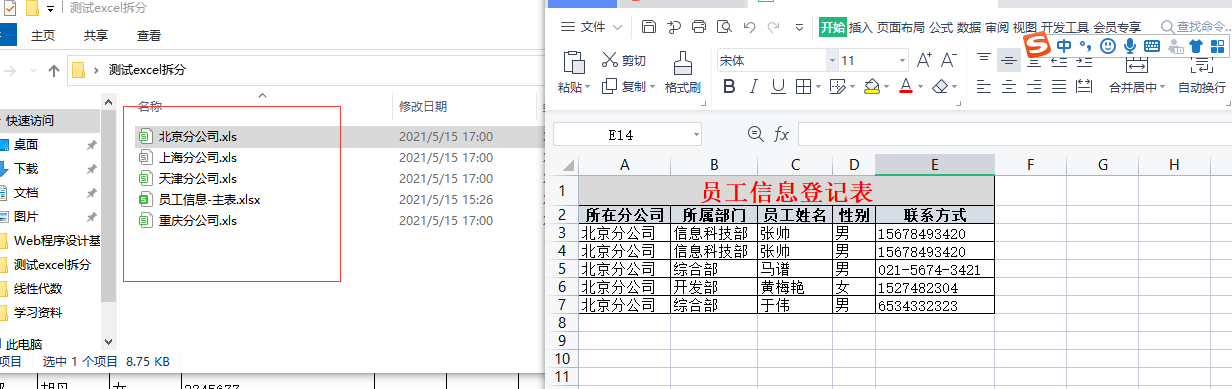Screen dimensions: 1232x389
Task: Click the Print icon in WPS toolbar
Action: (x=699, y=27)
